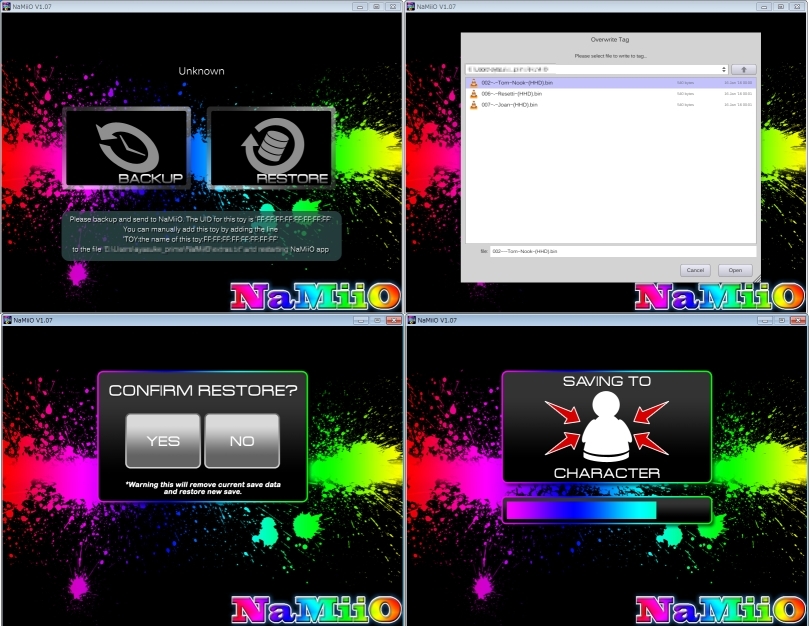
Task: Click the white character figure in the saving panel
Action: pyautogui.click(x=606, y=426)
